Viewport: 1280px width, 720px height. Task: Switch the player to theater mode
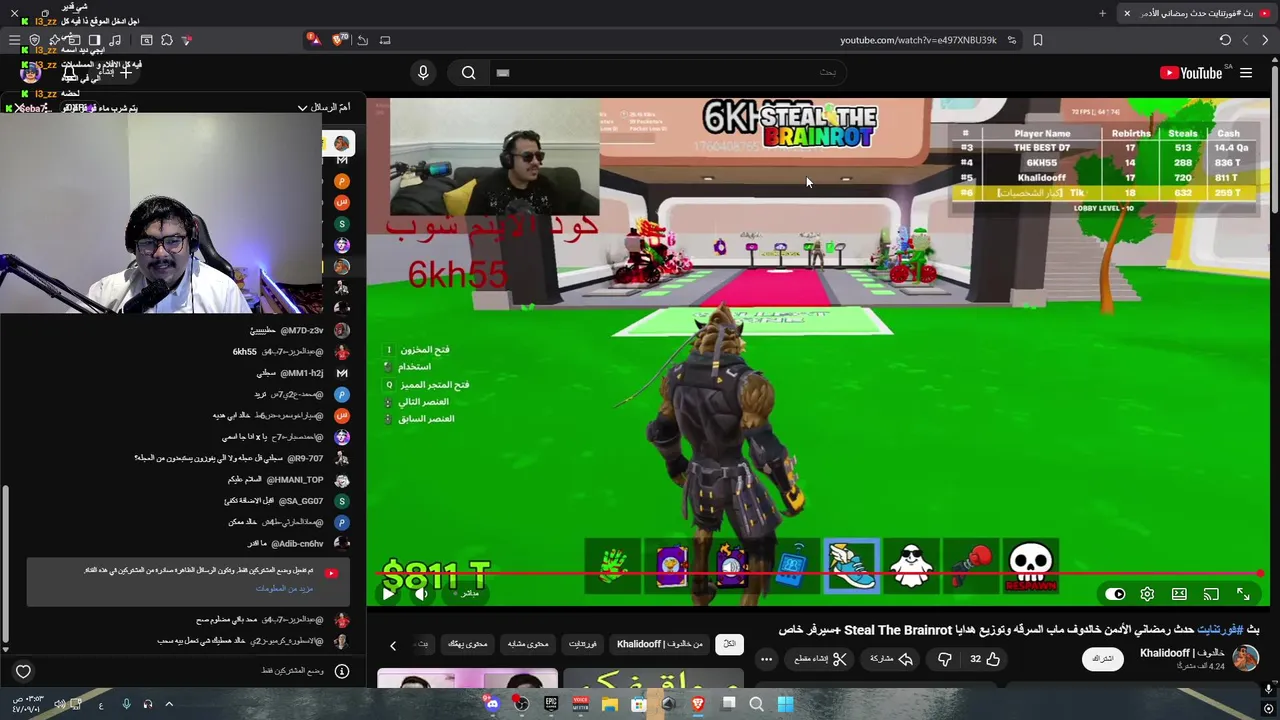[x=1179, y=594]
